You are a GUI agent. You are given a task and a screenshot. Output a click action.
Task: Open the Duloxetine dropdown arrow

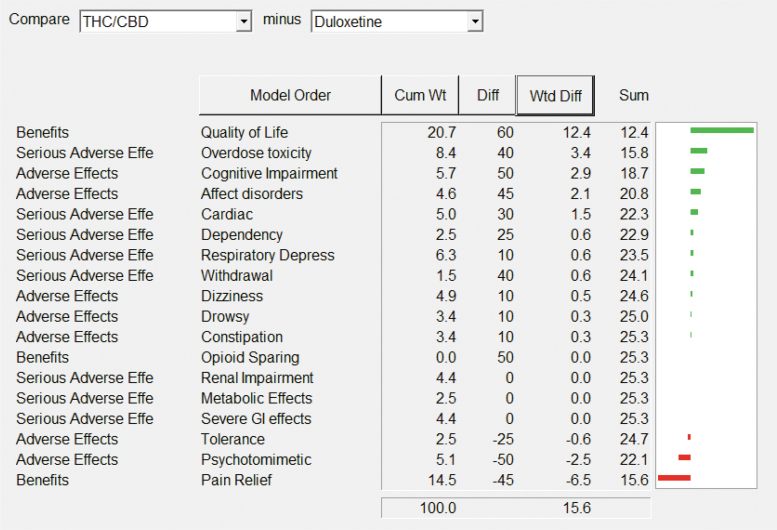coord(475,22)
